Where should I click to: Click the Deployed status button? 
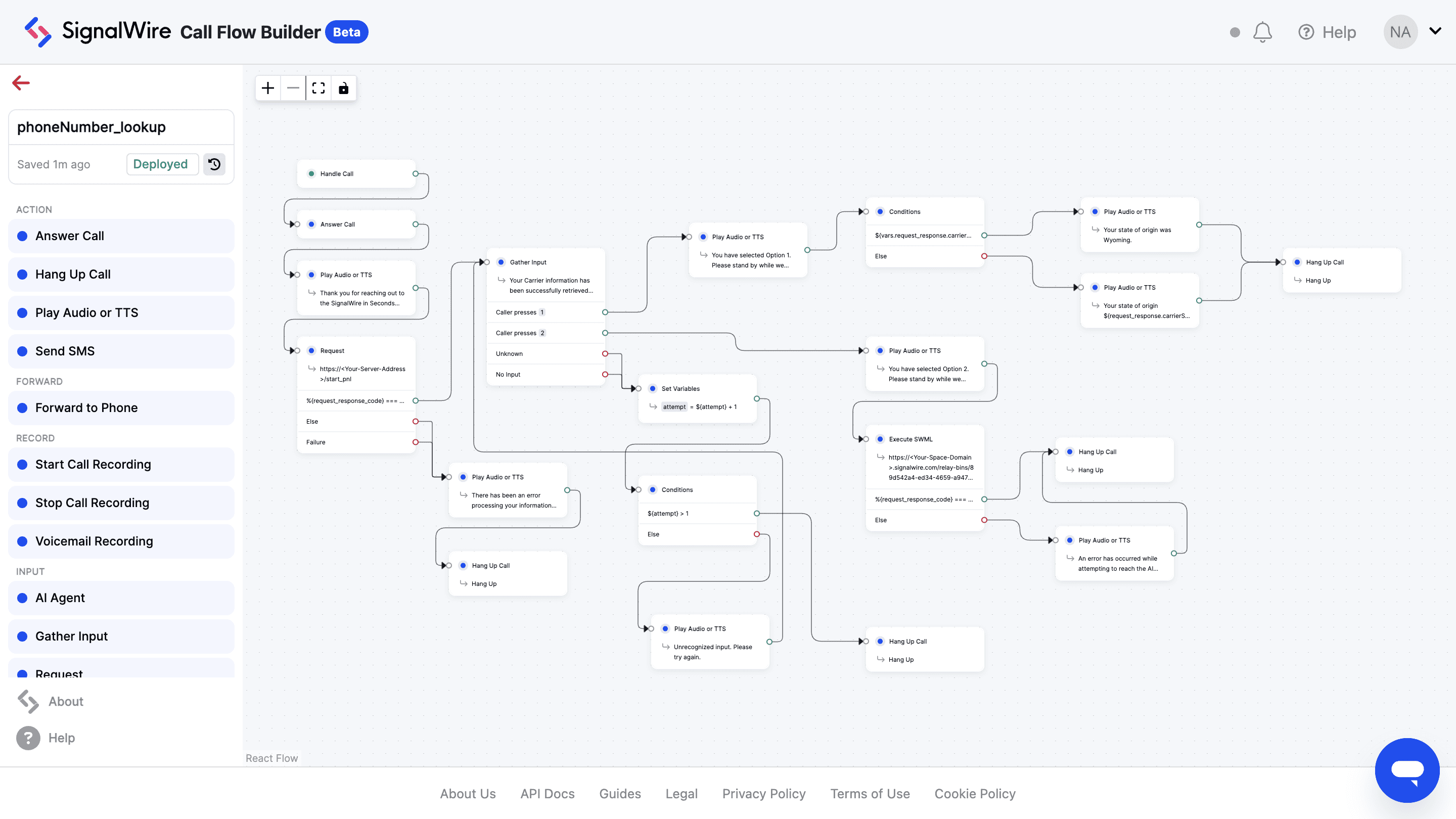pos(162,164)
